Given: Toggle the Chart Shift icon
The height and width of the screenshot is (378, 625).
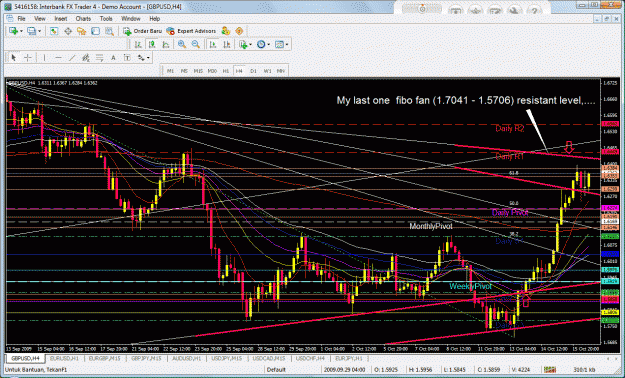Looking at the screenshot, I should pyautogui.click(x=226, y=44).
